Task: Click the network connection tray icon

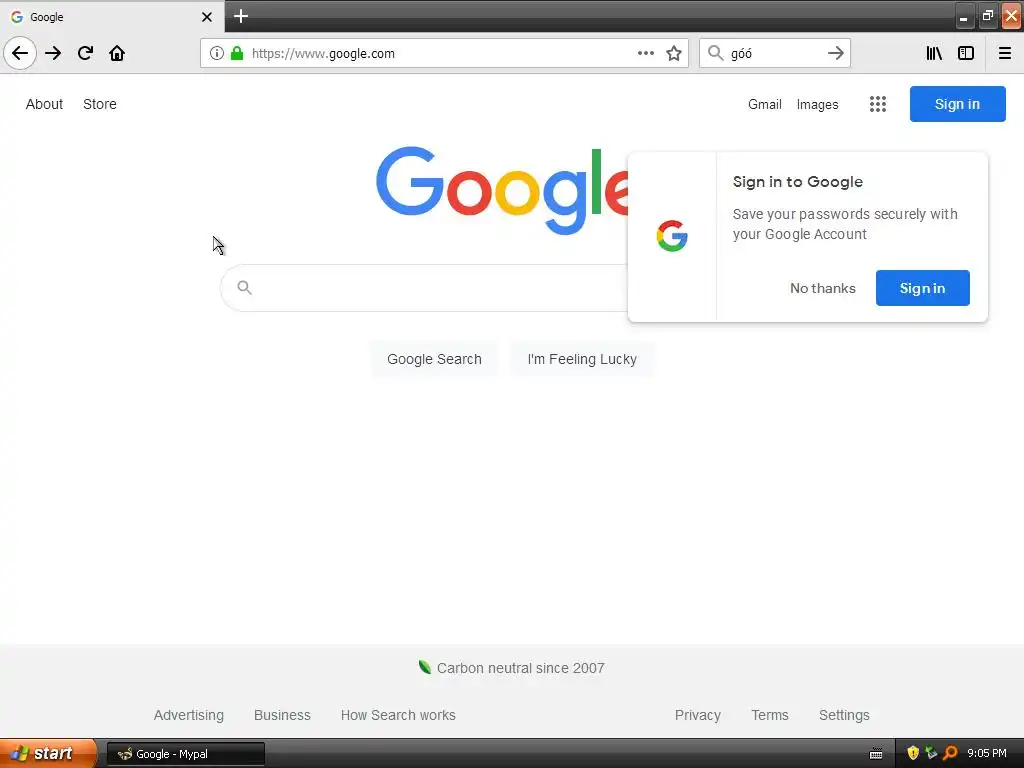Action: click(x=931, y=753)
